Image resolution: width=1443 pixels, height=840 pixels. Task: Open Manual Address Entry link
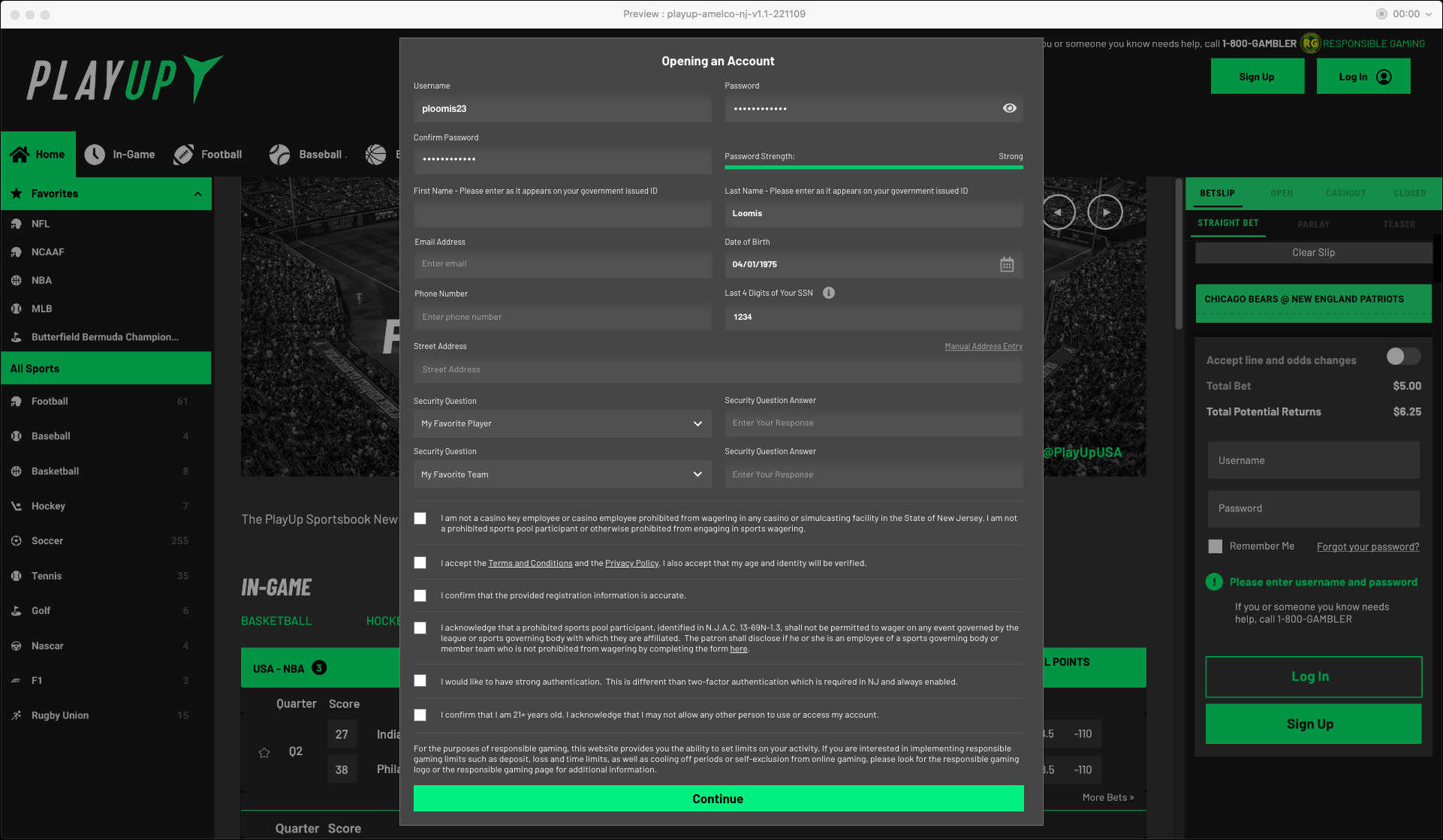pyautogui.click(x=984, y=346)
